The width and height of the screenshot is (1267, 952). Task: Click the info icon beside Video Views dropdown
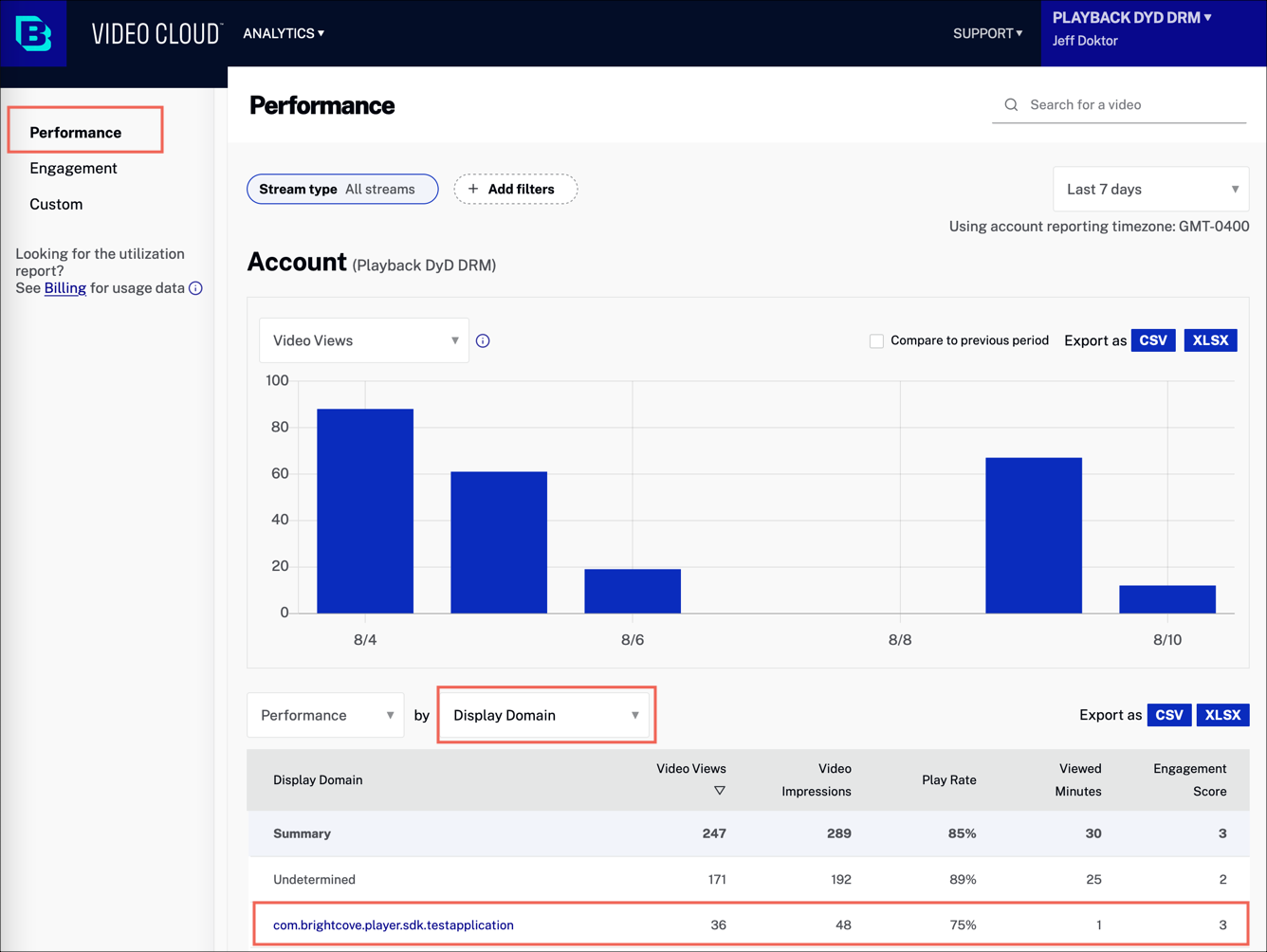pos(483,340)
